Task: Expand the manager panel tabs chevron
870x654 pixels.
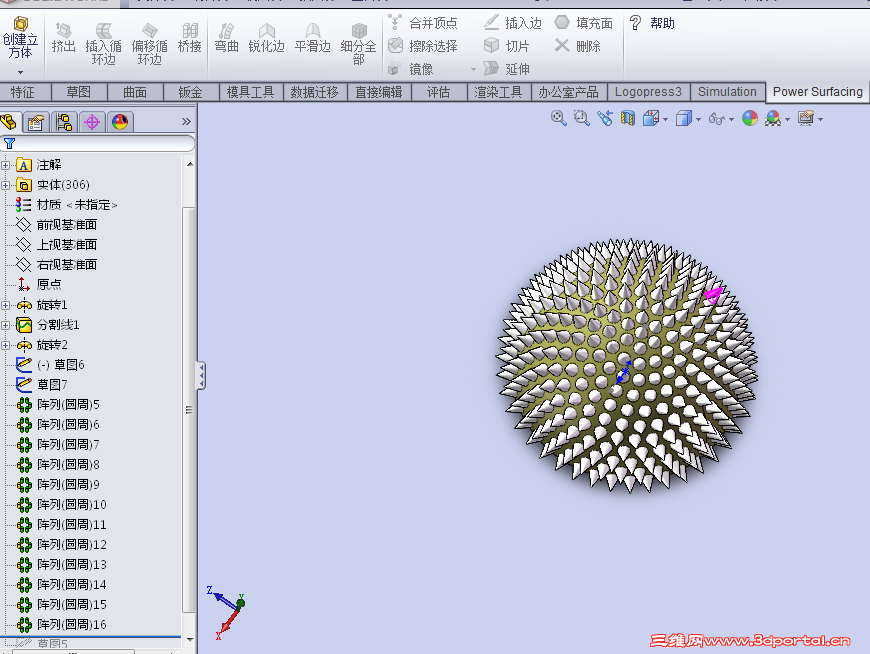Action: coord(186,121)
